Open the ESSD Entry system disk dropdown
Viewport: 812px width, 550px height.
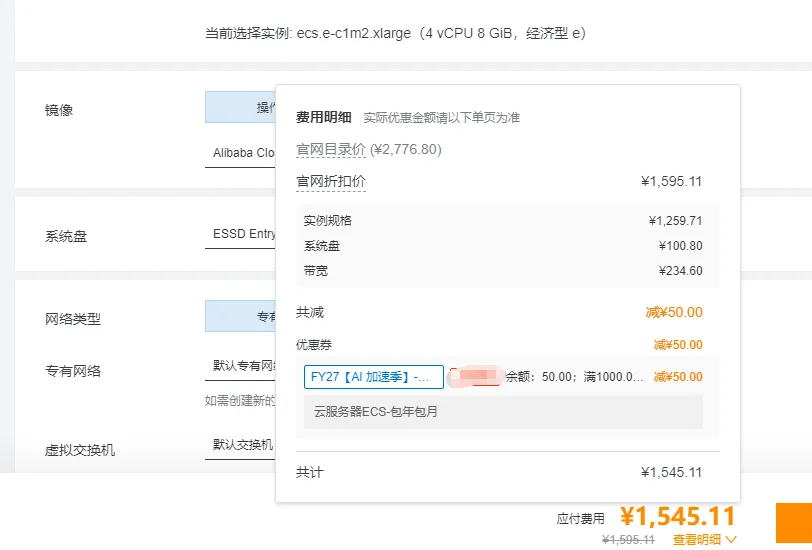[240, 234]
